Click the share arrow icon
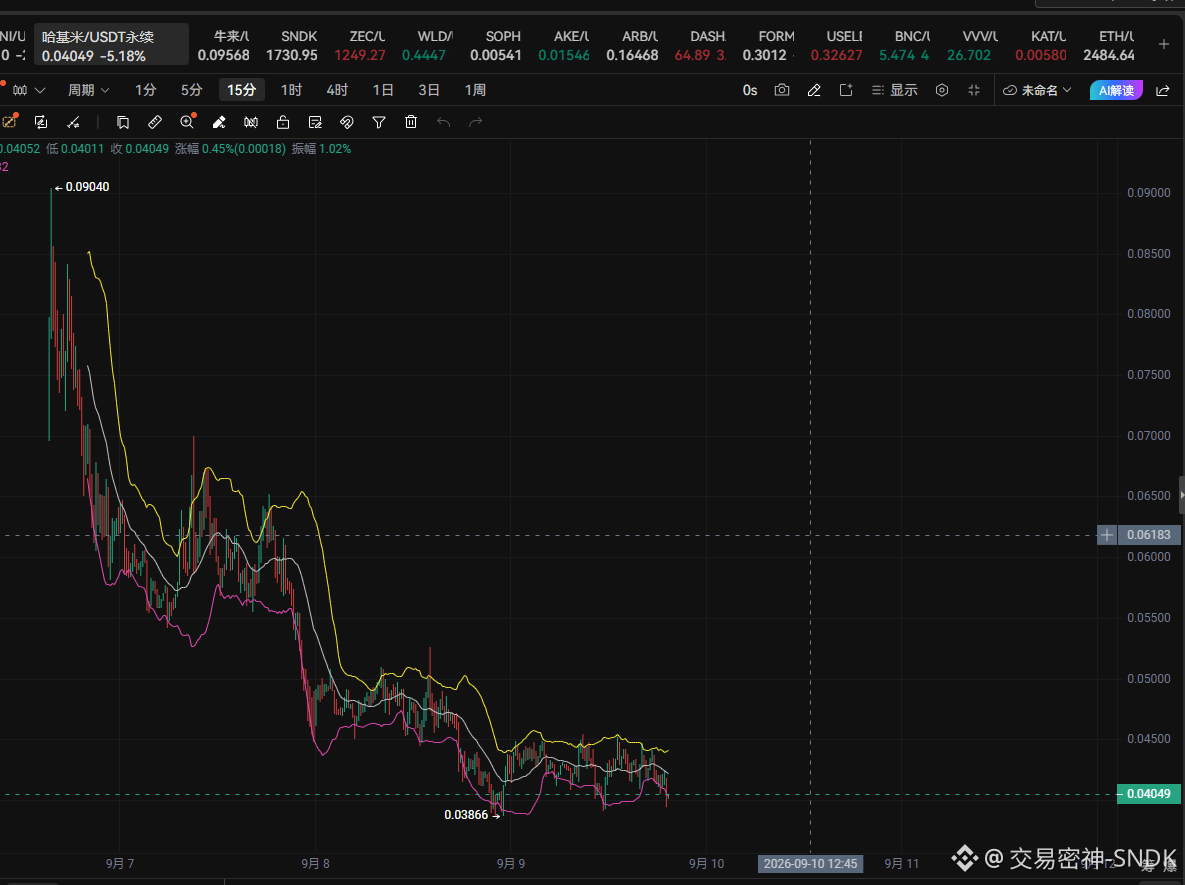1185x885 pixels. tap(1162, 91)
